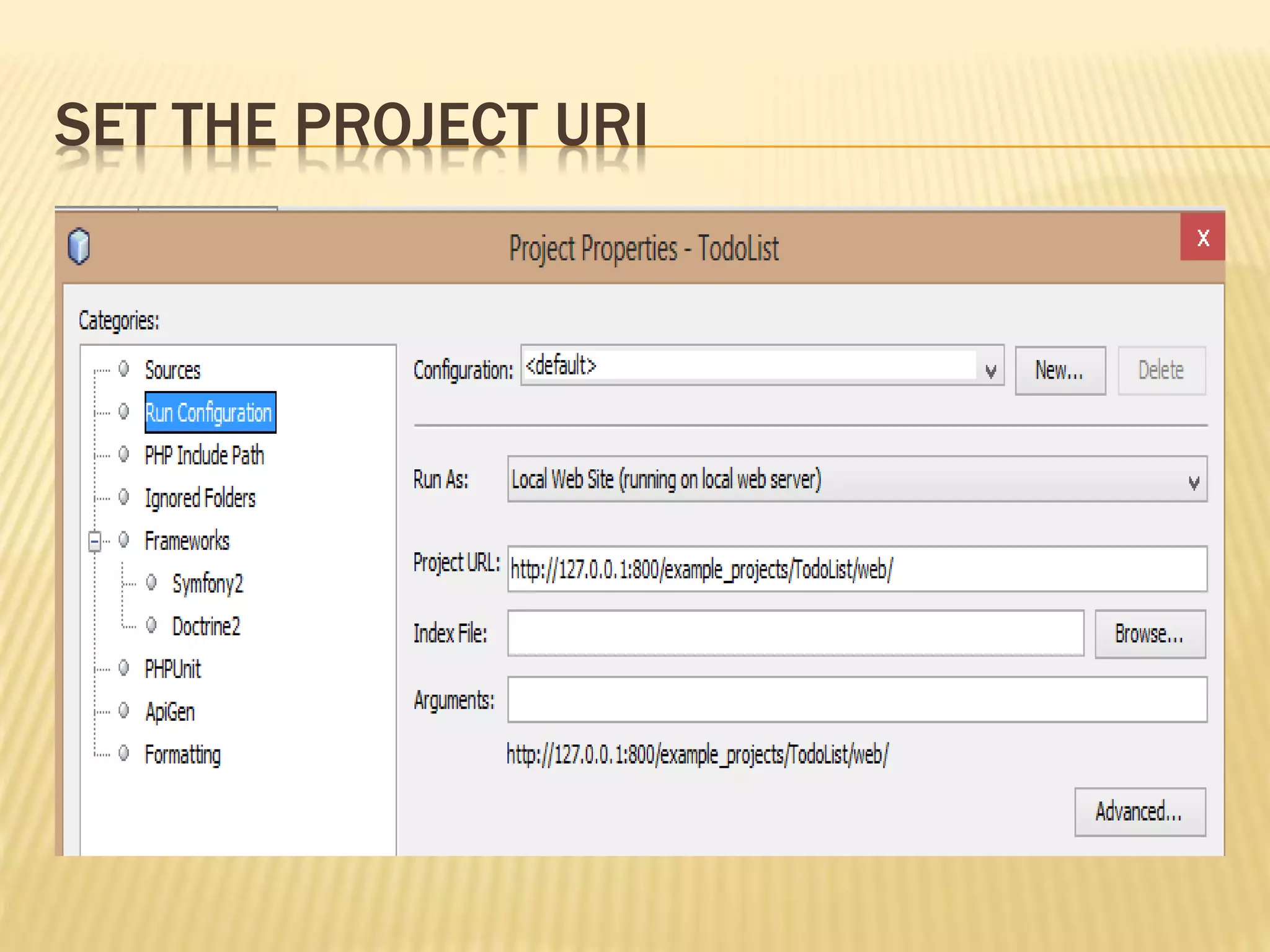
Task: Click the Arguments input field
Action: pos(857,700)
